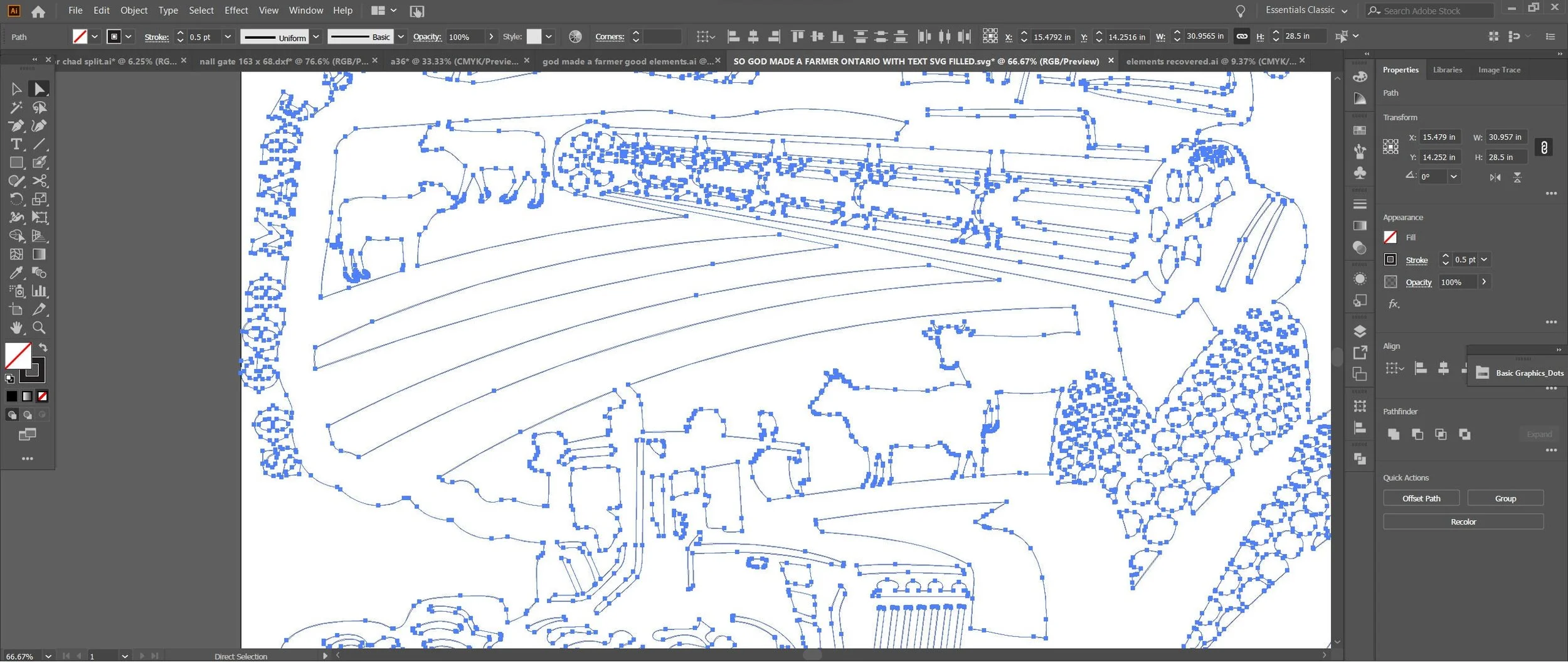Viewport: 1568px width, 662px height.
Task: Select the Lasso tool
Action: 39,108
